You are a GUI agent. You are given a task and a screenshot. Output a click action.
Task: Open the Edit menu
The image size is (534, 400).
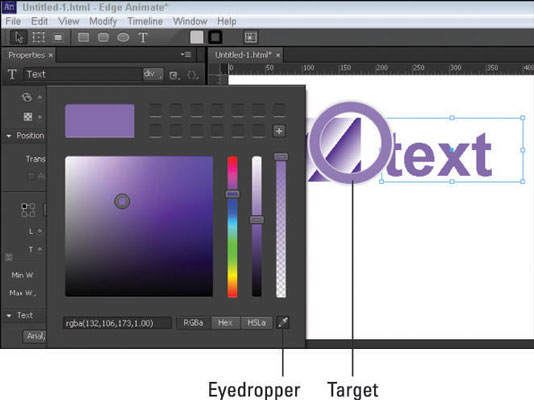(x=40, y=21)
